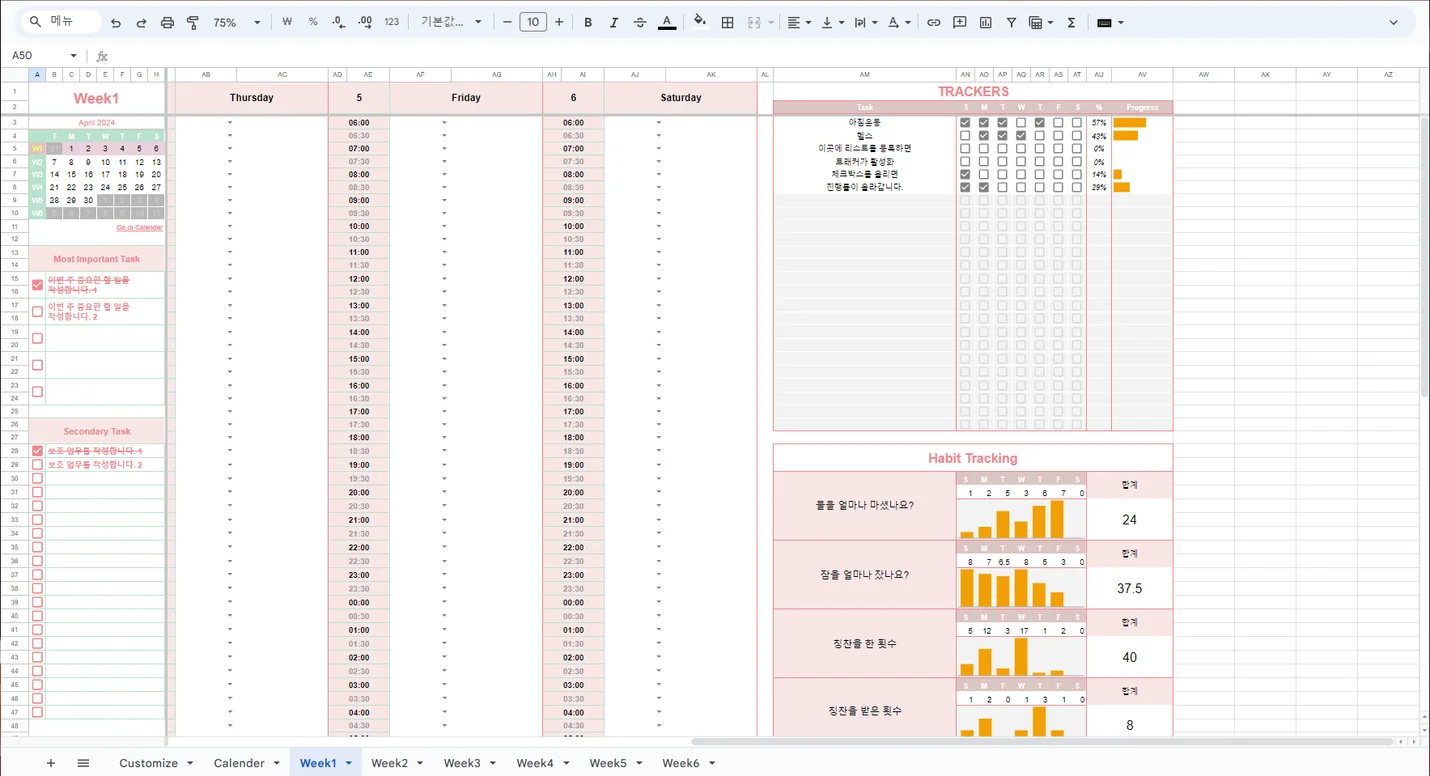Click the insert chart icon
The height and width of the screenshot is (776, 1430).
tap(986, 22)
